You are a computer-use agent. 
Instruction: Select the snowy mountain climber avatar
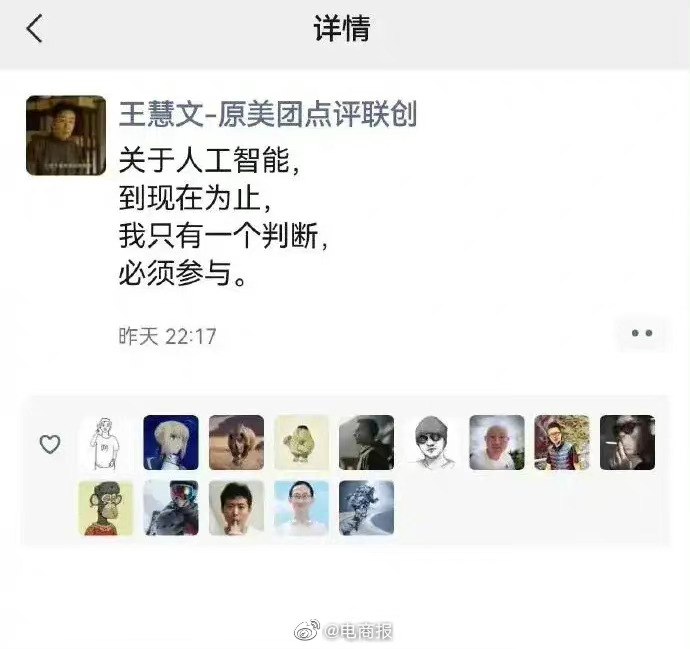pyautogui.click(x=367, y=508)
